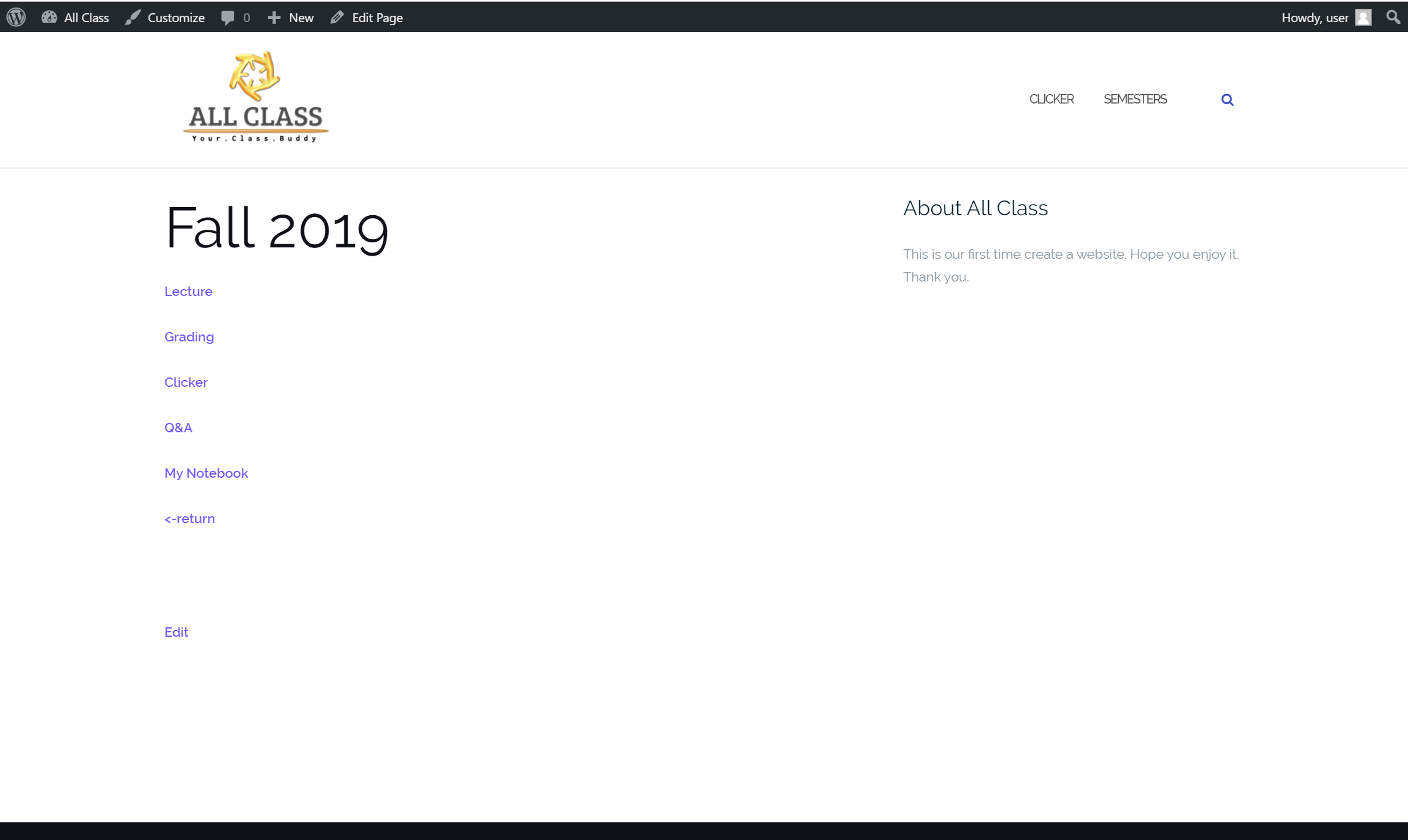Open the Clicker page link
The width and height of the screenshot is (1408, 840).
(186, 382)
